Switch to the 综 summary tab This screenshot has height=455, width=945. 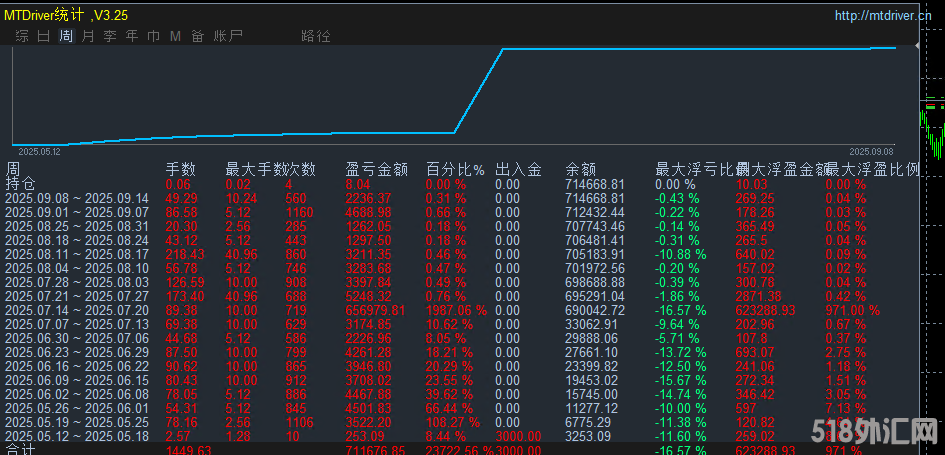pos(22,36)
